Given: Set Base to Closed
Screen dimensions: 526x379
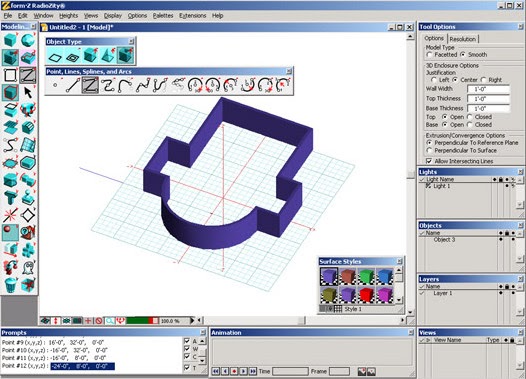Looking at the screenshot, I should click(x=470, y=125).
